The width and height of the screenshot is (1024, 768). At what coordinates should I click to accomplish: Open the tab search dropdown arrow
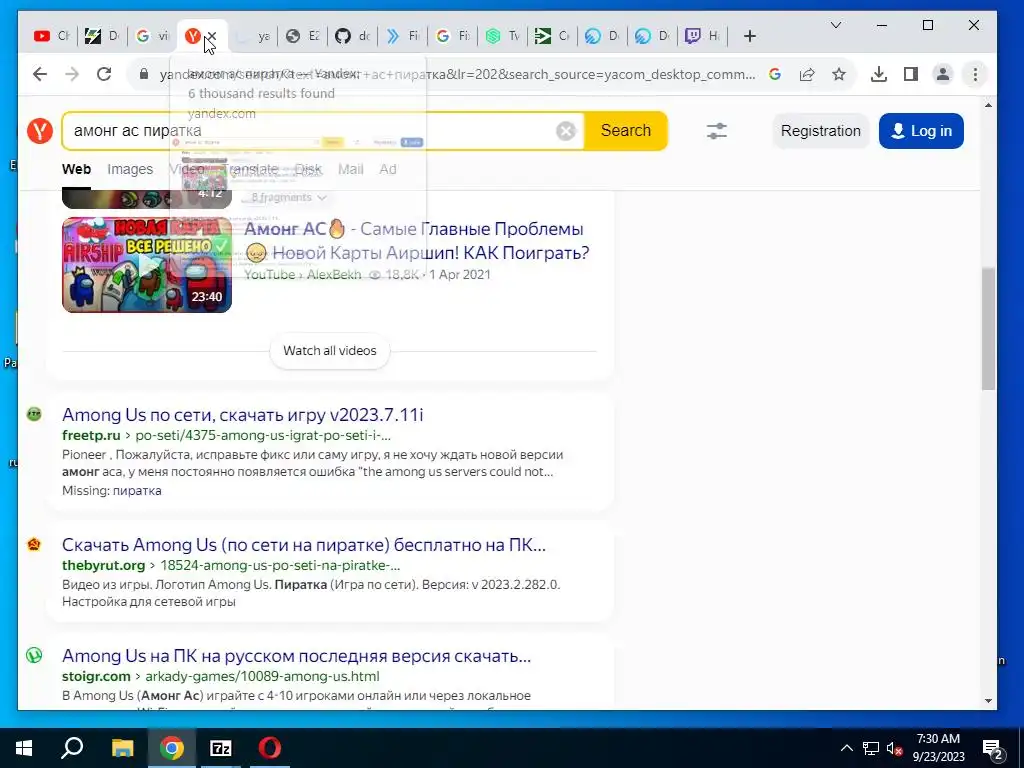click(836, 25)
